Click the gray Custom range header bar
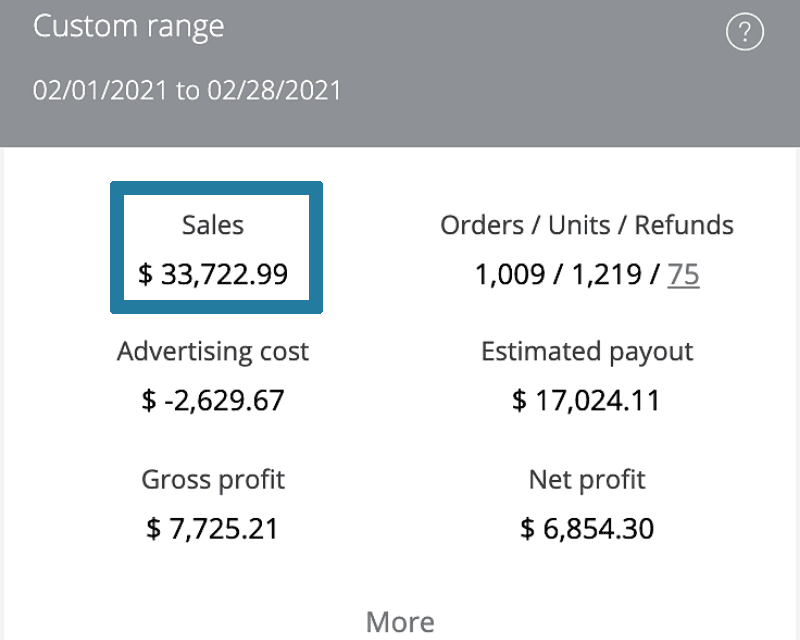 click(400, 73)
